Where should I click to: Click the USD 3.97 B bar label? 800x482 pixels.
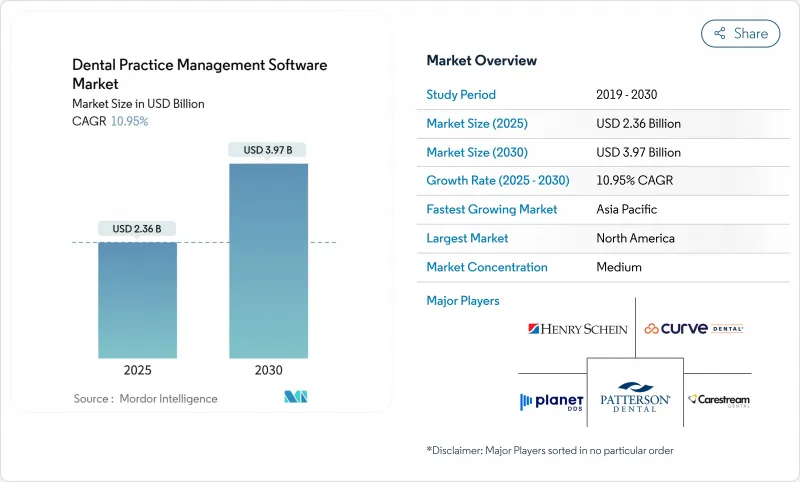pyautogui.click(x=268, y=150)
